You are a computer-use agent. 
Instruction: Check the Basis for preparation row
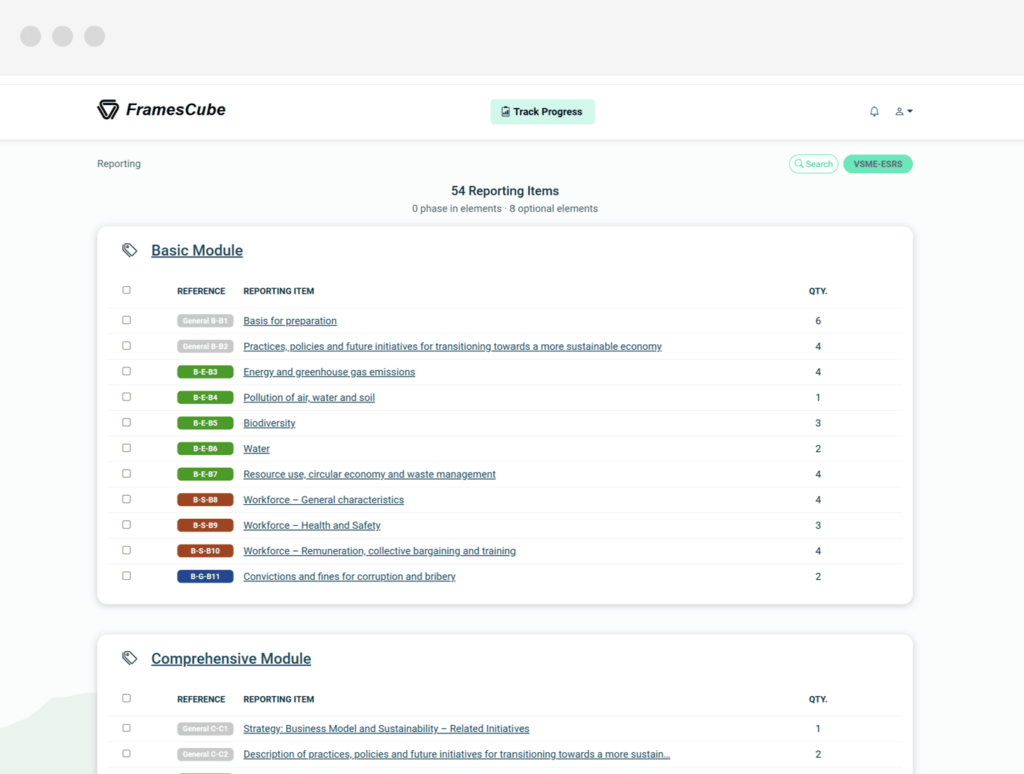pyautogui.click(x=127, y=320)
